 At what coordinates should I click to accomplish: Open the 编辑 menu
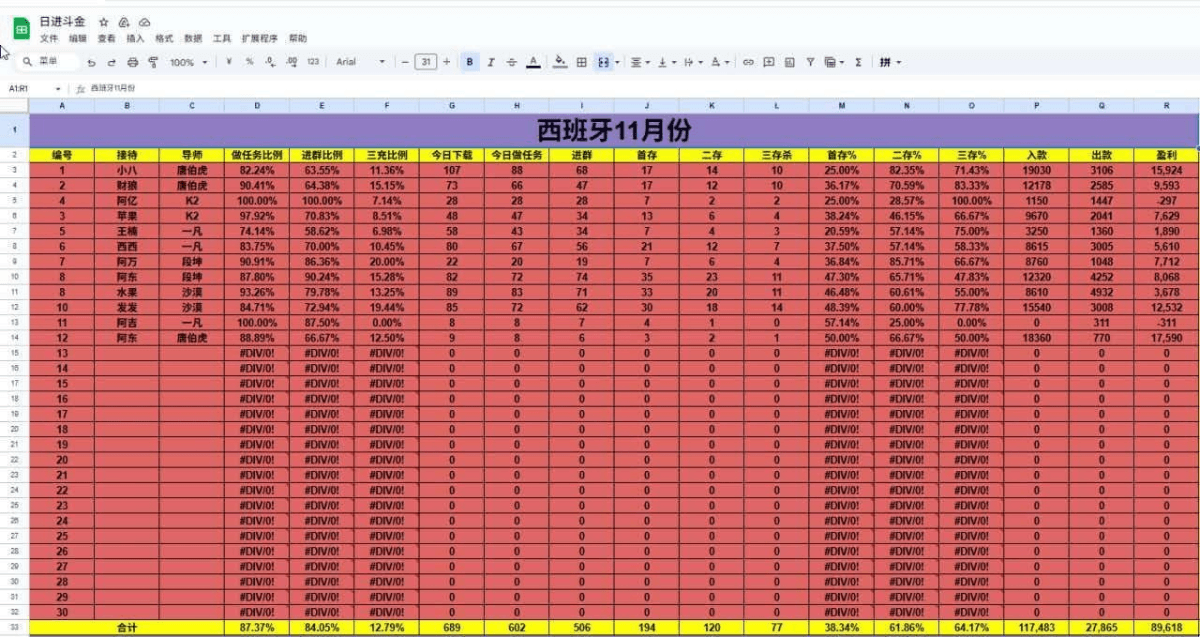tap(78, 39)
